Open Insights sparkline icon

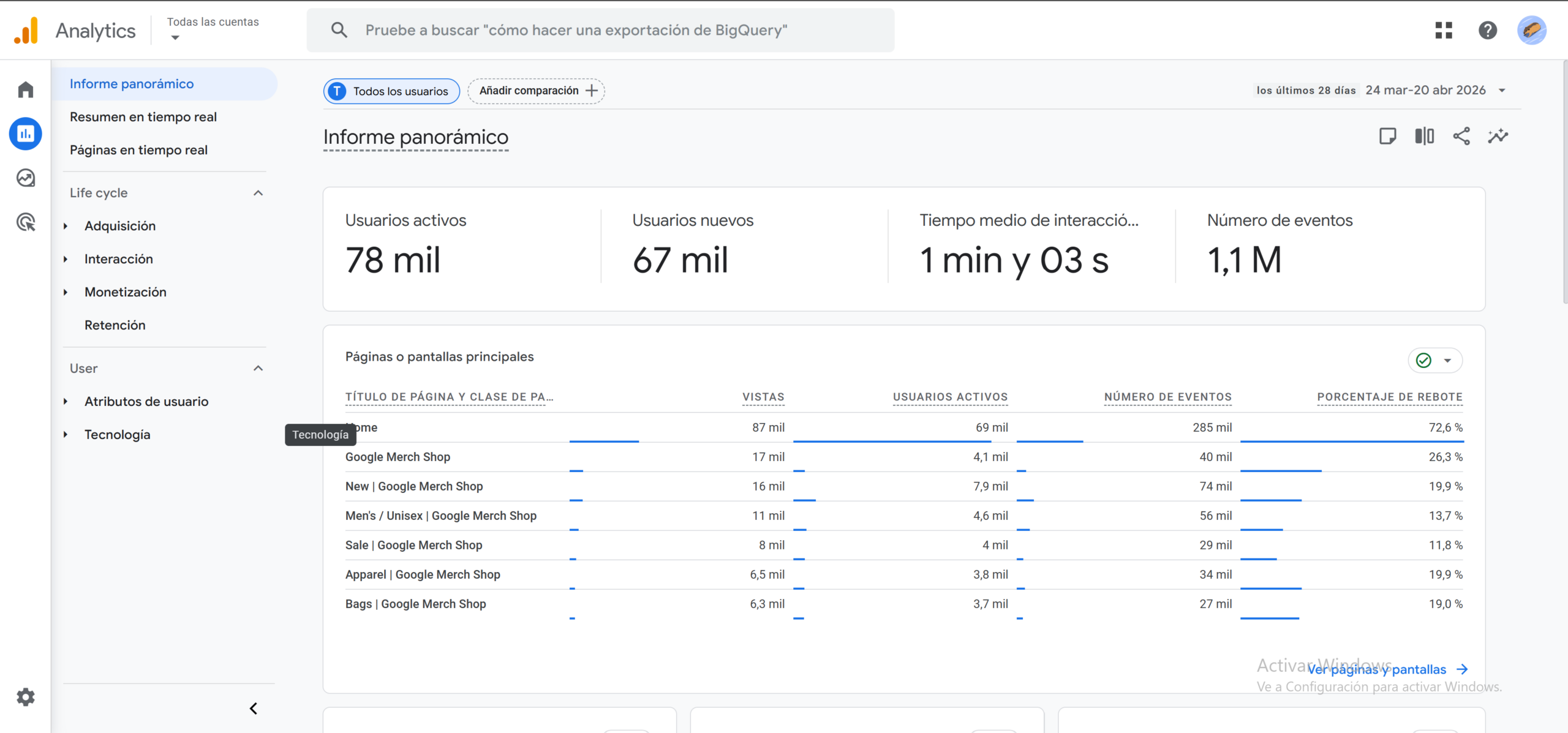pos(1498,136)
